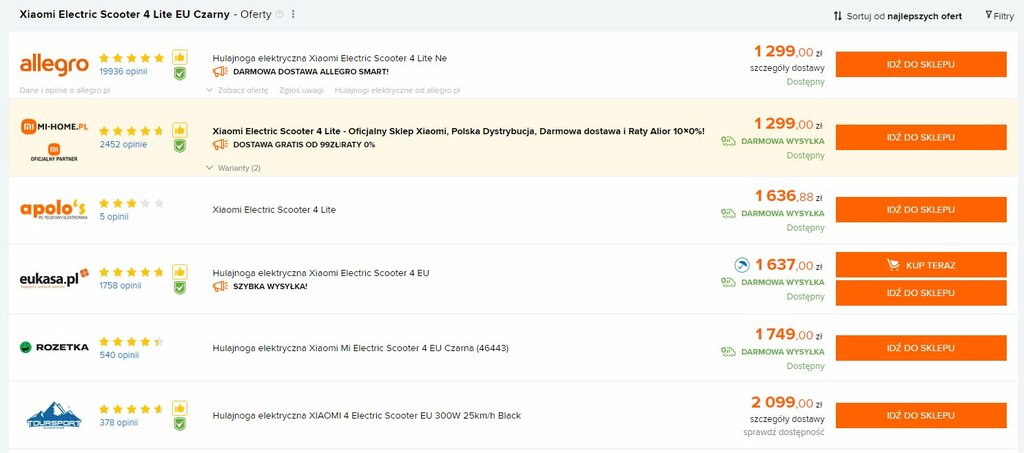
Task: Click the Zgłoś uwagi link
Action: pyautogui.click(x=301, y=90)
